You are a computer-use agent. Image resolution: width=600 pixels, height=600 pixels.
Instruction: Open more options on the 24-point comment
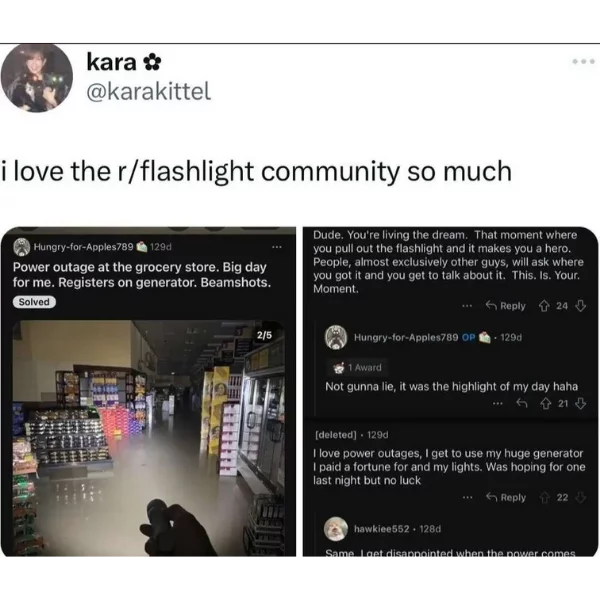tap(466, 306)
